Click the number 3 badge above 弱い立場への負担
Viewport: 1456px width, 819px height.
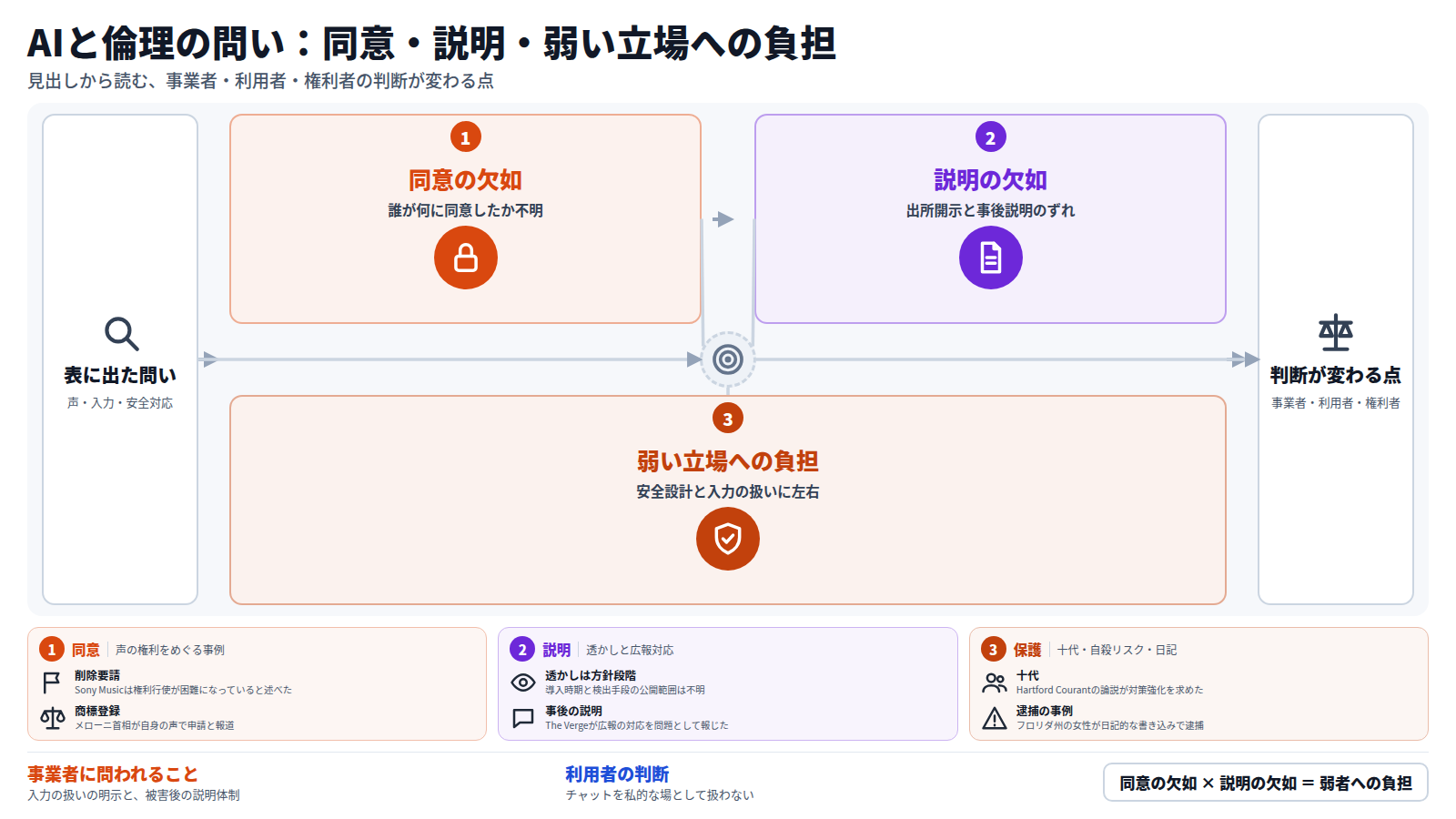[x=728, y=419]
